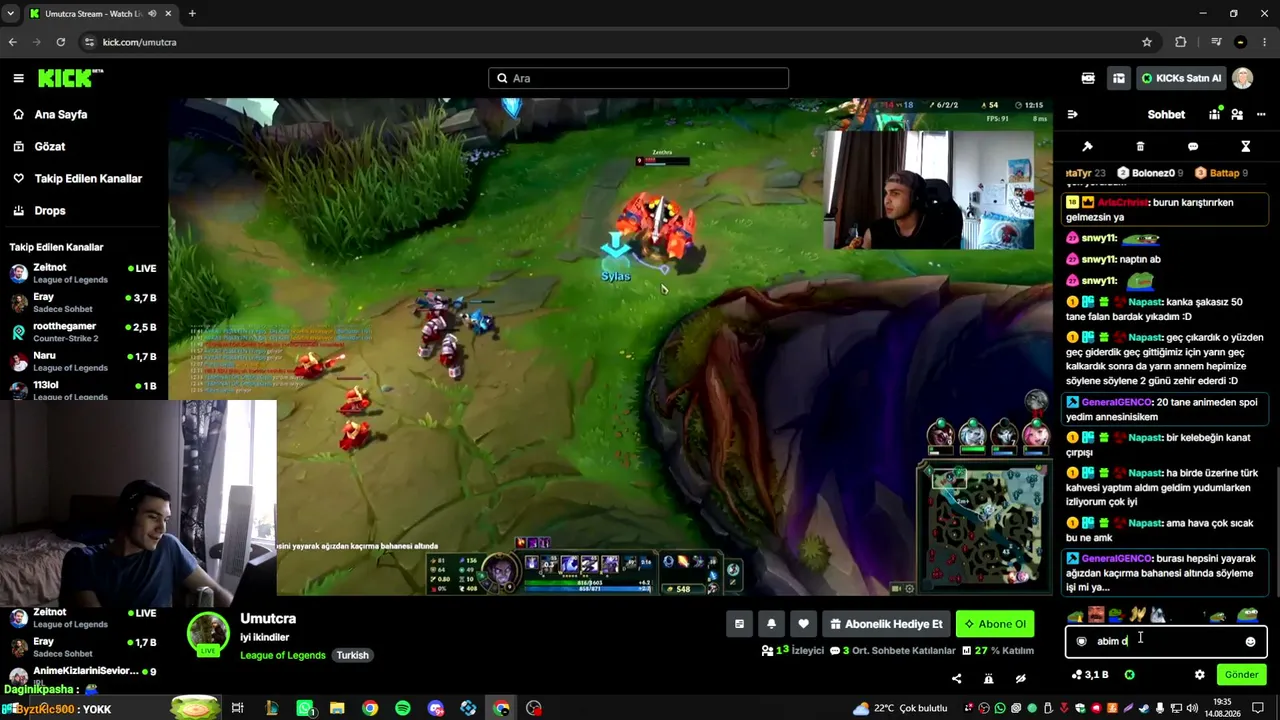
Task: Open rootthegamer's channel from followed list
Action: pos(84,332)
